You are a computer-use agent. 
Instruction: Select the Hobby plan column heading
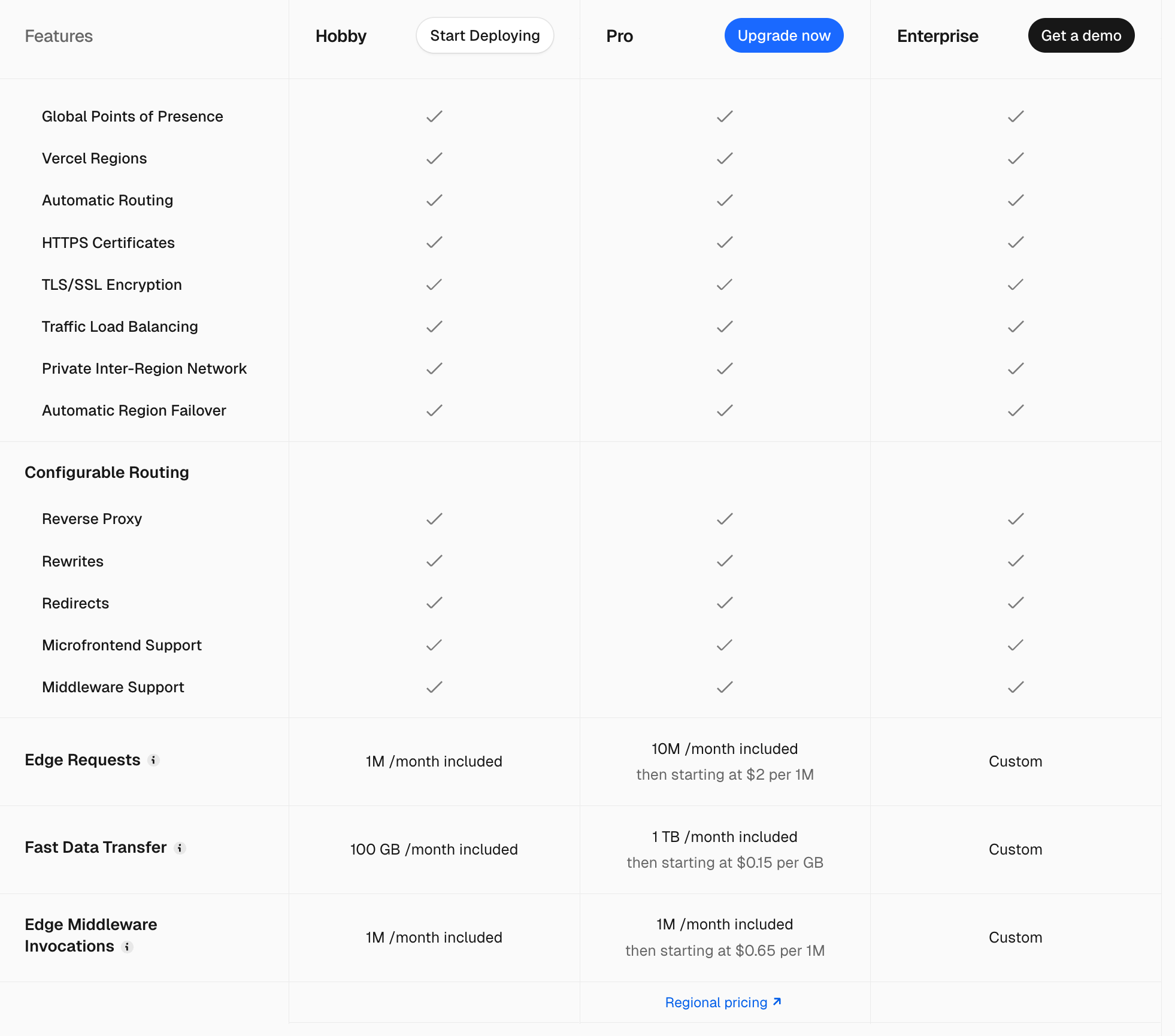341,36
